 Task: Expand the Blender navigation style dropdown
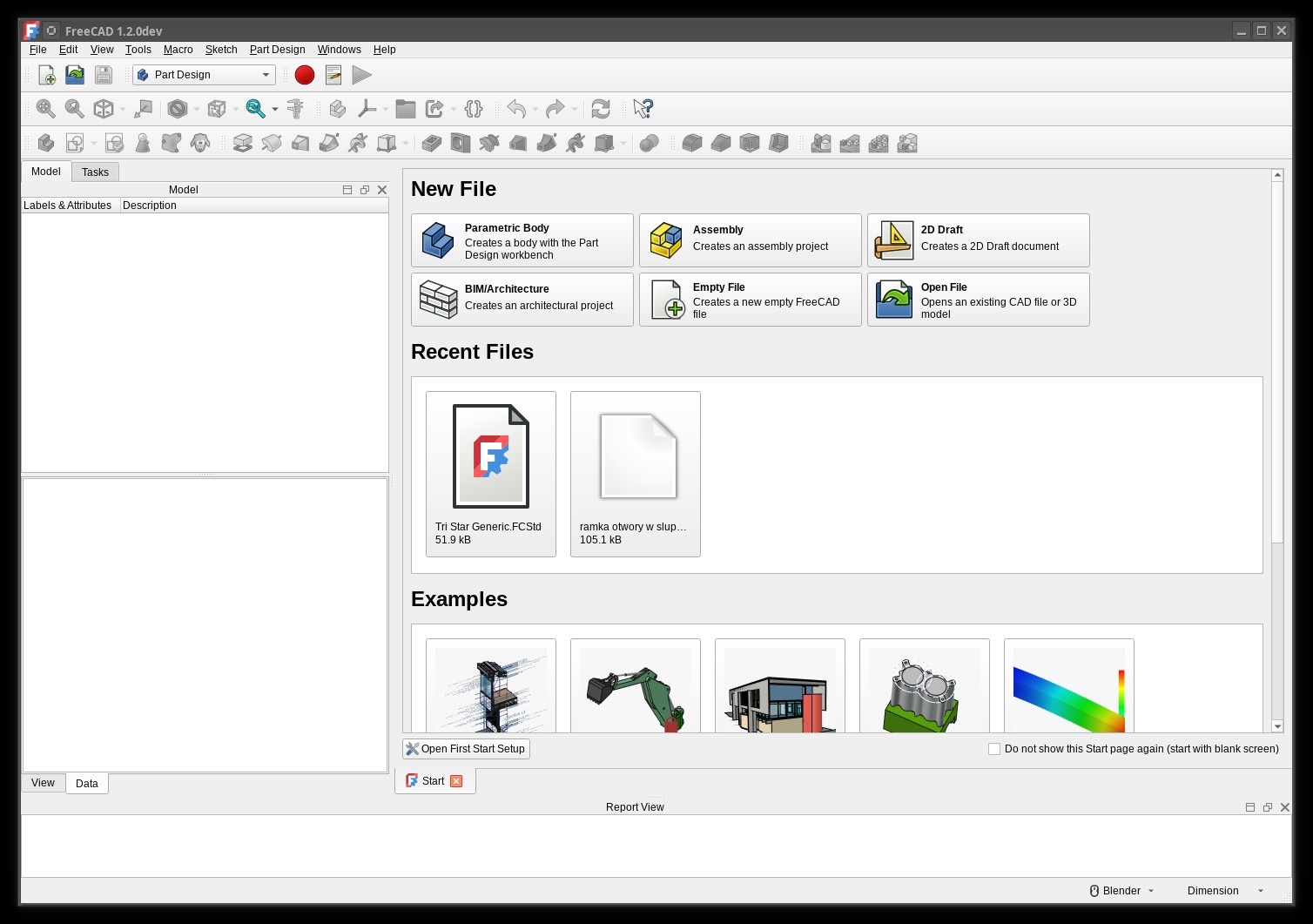pos(1122,891)
